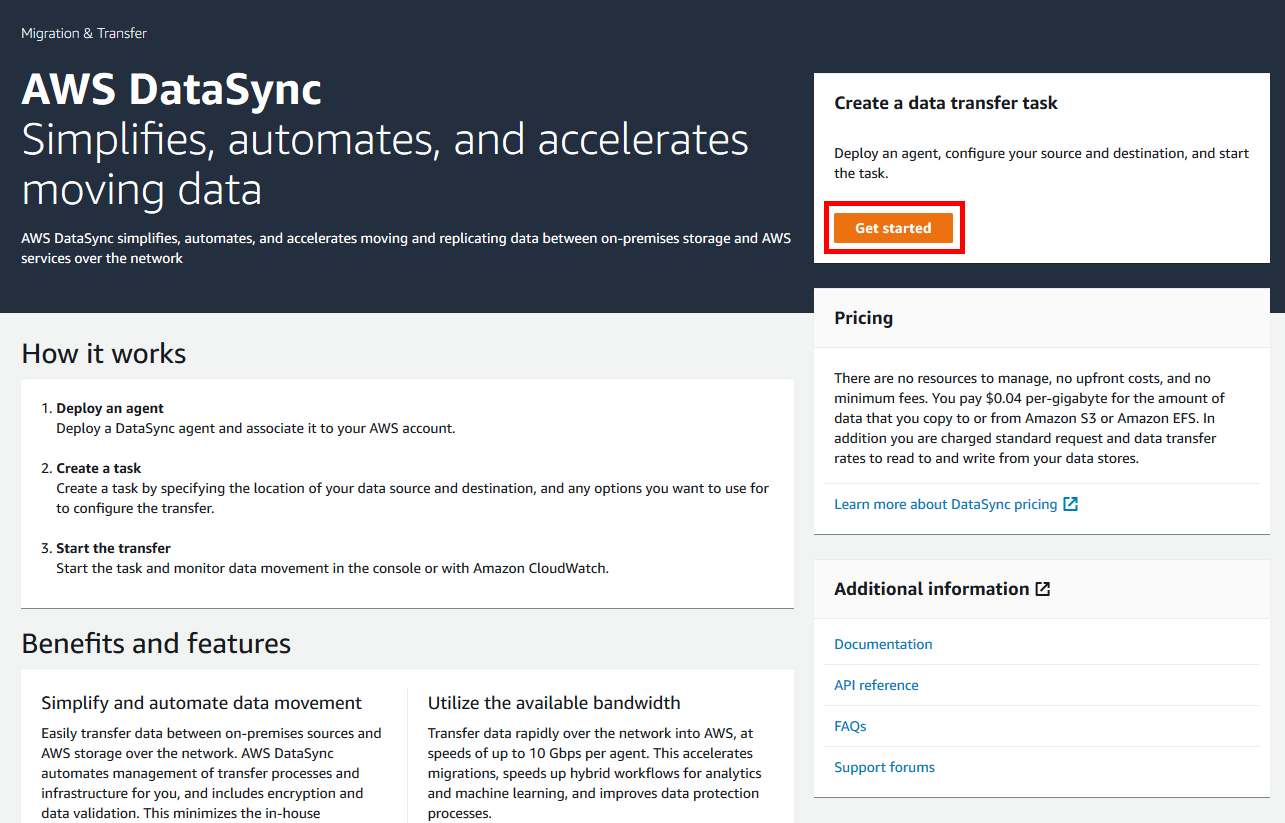Open the API reference link

pyautogui.click(x=876, y=685)
